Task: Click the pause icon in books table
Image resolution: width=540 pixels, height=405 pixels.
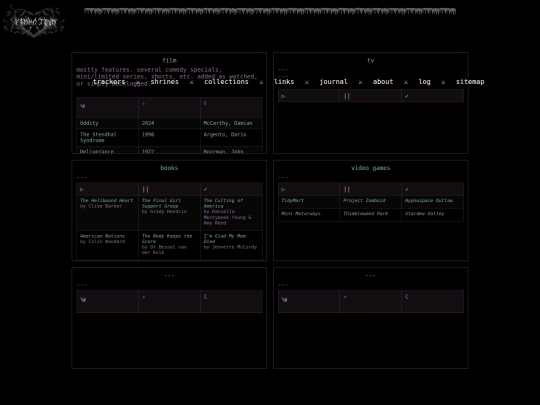Action: pyautogui.click(x=145, y=189)
